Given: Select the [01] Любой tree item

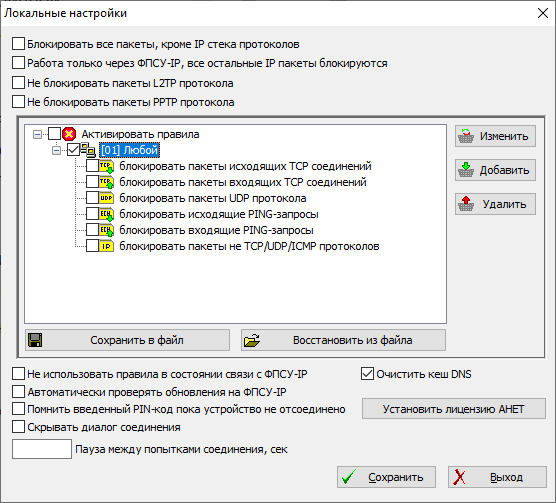Looking at the screenshot, I should (129, 150).
